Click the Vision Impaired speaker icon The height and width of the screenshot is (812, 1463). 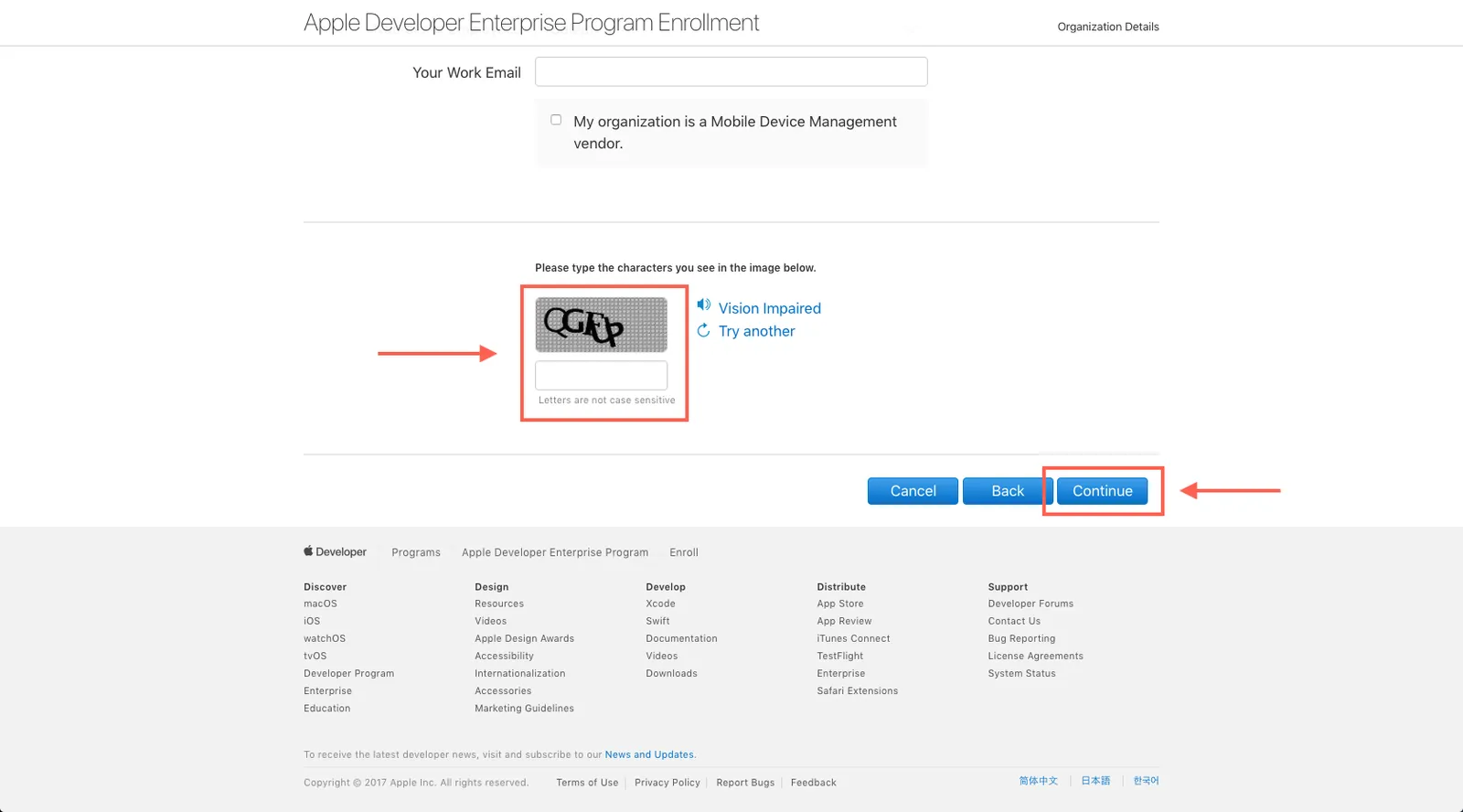click(703, 304)
